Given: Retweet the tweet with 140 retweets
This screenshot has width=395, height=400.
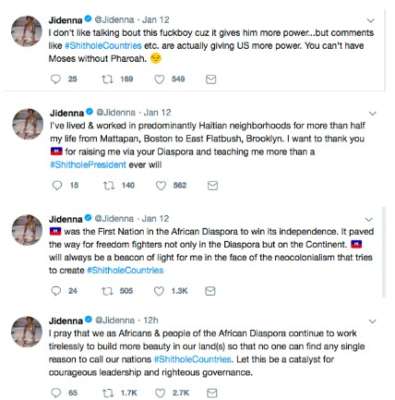Looking at the screenshot, I should tap(109, 185).
